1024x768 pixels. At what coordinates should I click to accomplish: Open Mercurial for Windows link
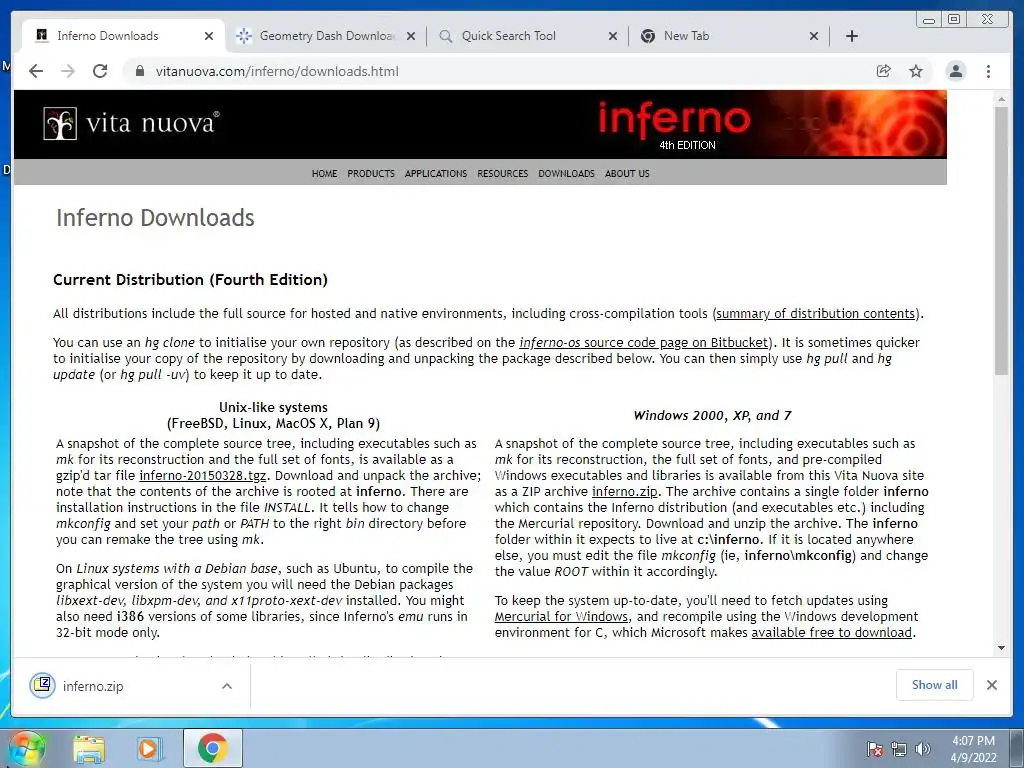[x=561, y=616]
